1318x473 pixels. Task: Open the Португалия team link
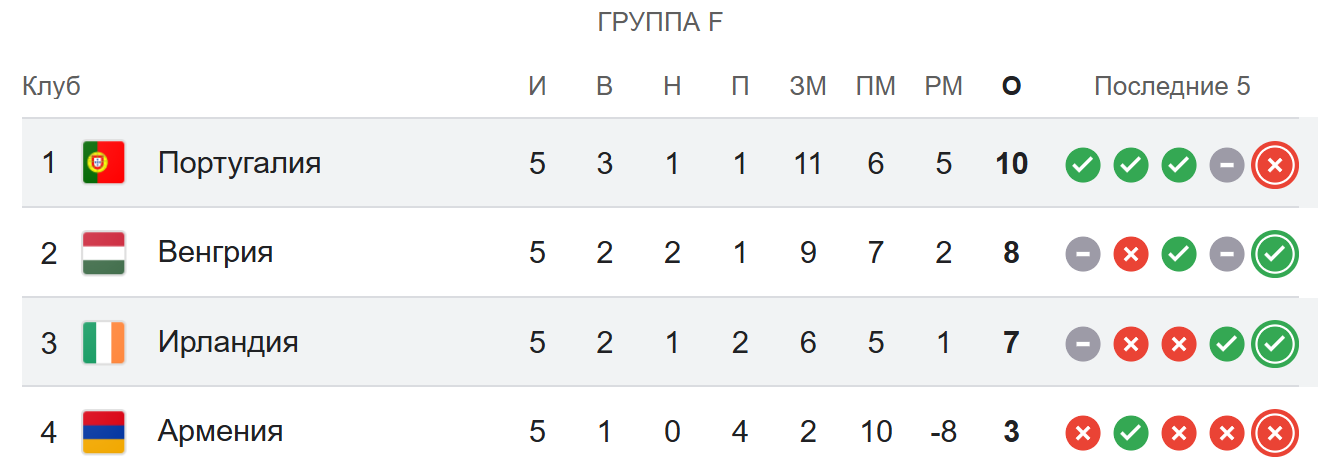click(239, 163)
